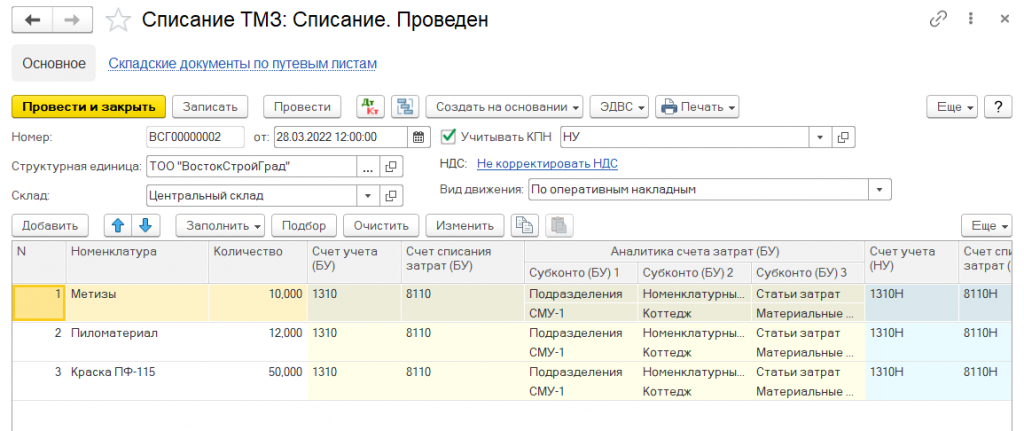1024x431 pixels.
Task: Move selected row down
Action: 145,226
